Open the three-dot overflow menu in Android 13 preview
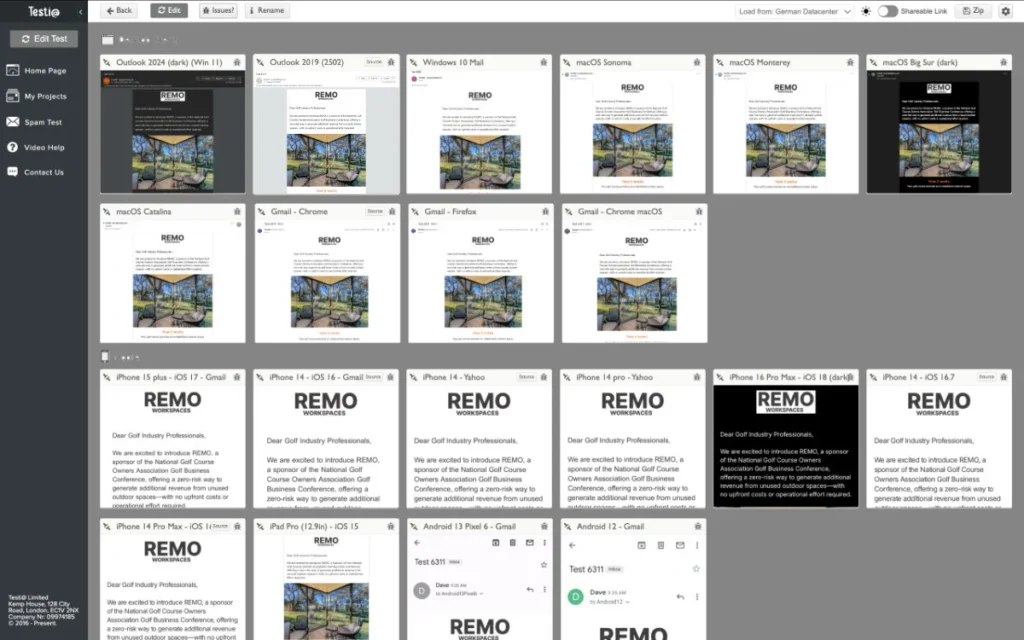This screenshot has width=1024, height=640. pos(545,543)
